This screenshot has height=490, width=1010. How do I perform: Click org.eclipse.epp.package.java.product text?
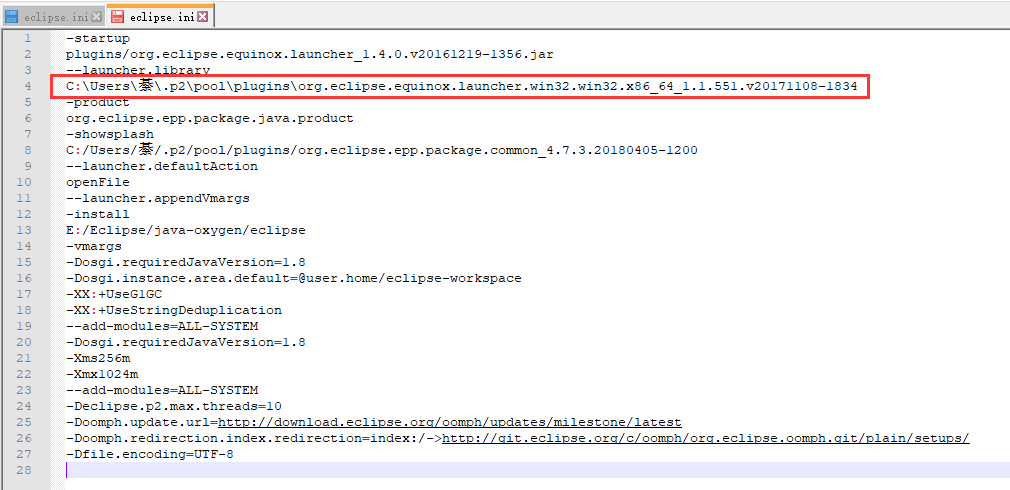pyautogui.click(x=210, y=118)
